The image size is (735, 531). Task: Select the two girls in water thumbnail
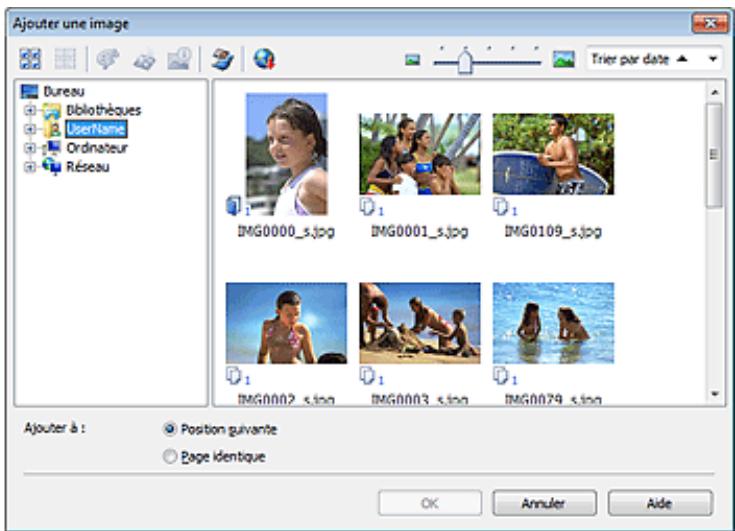click(553, 323)
